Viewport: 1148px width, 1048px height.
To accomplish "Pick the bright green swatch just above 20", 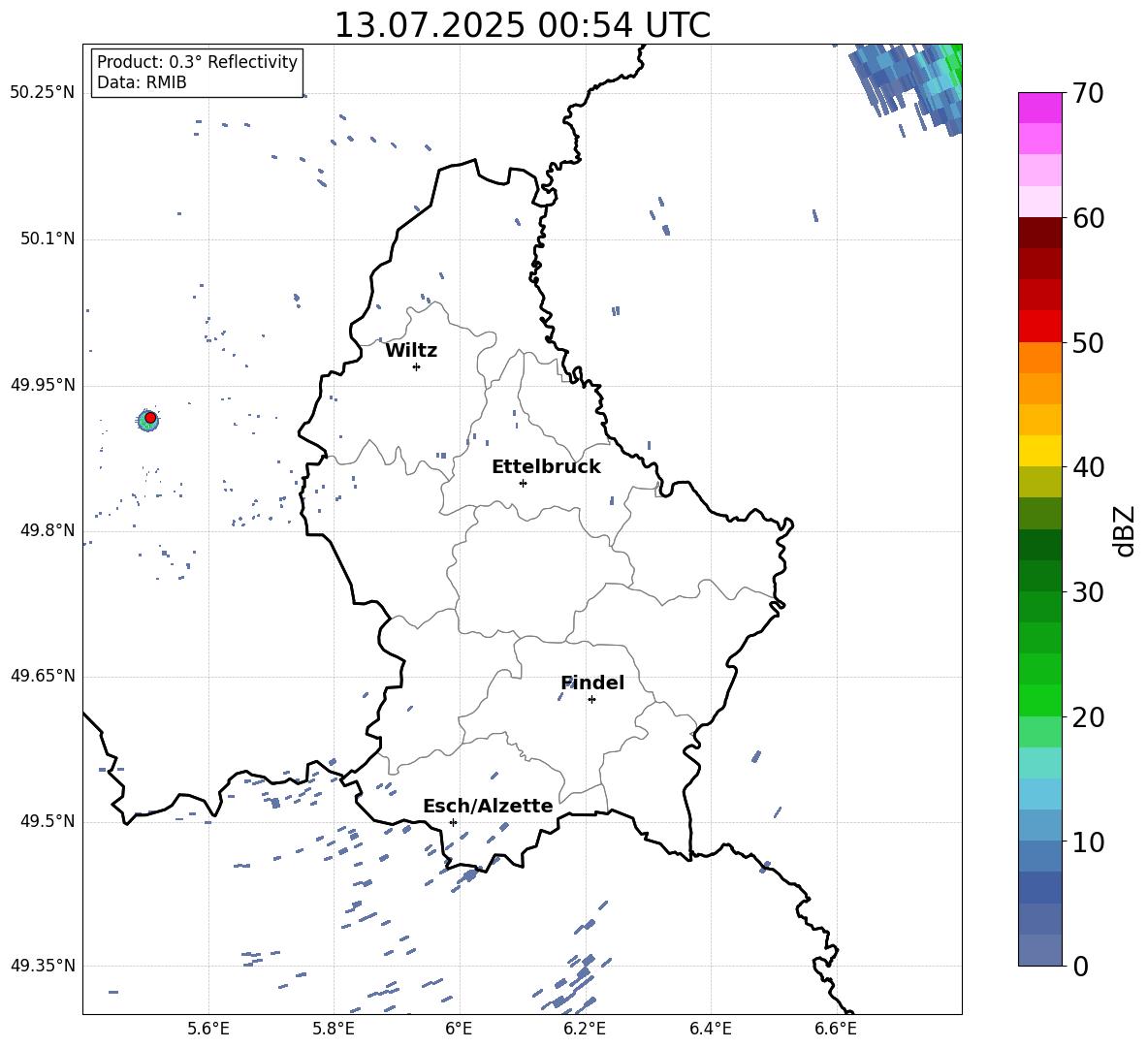I will point(1039,700).
